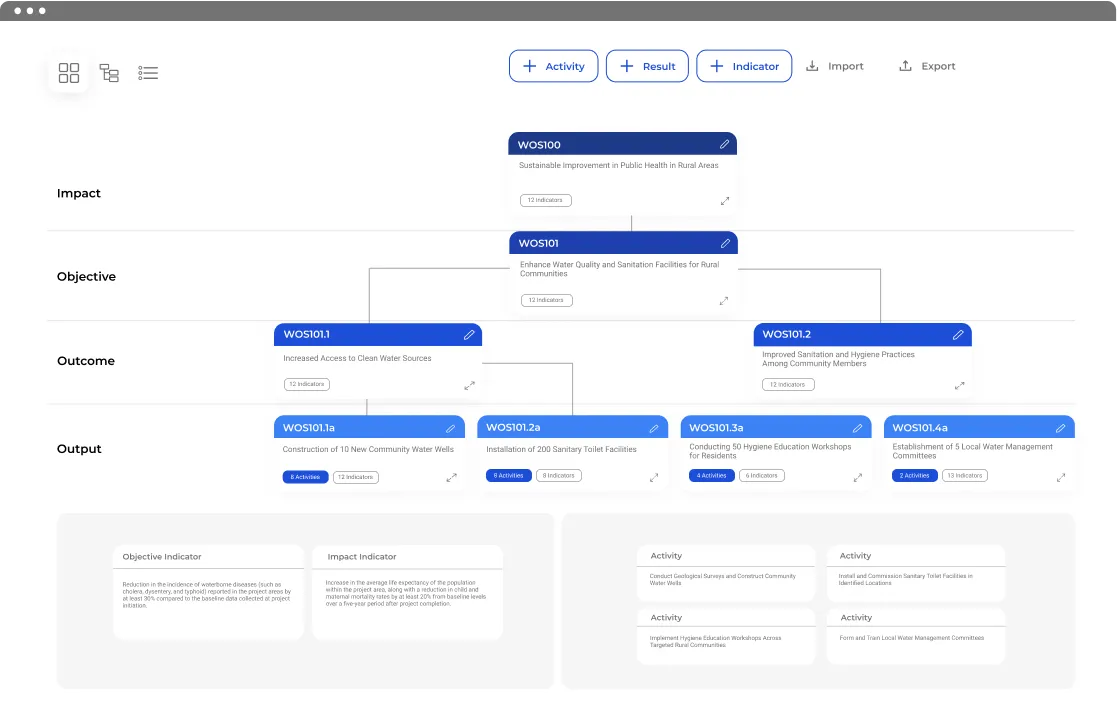Open 8 Indicators tag on WOS101.2a

point(558,475)
